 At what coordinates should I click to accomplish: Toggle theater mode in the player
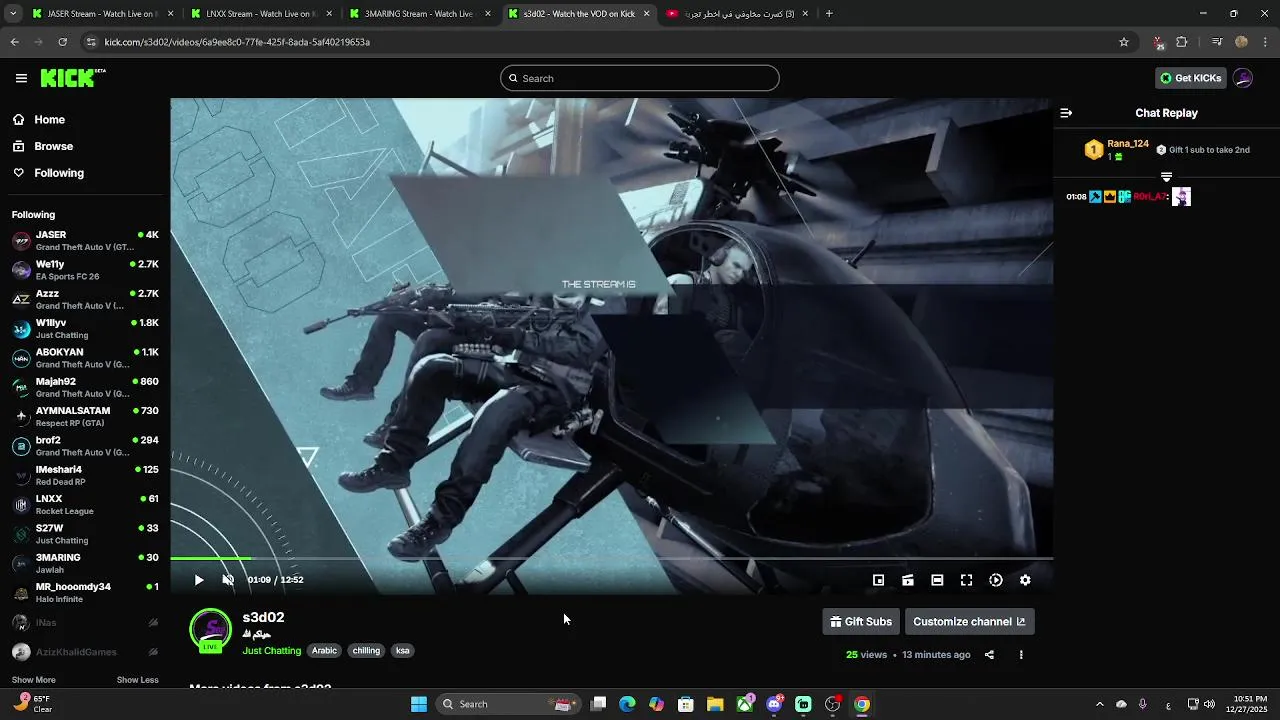tap(937, 580)
